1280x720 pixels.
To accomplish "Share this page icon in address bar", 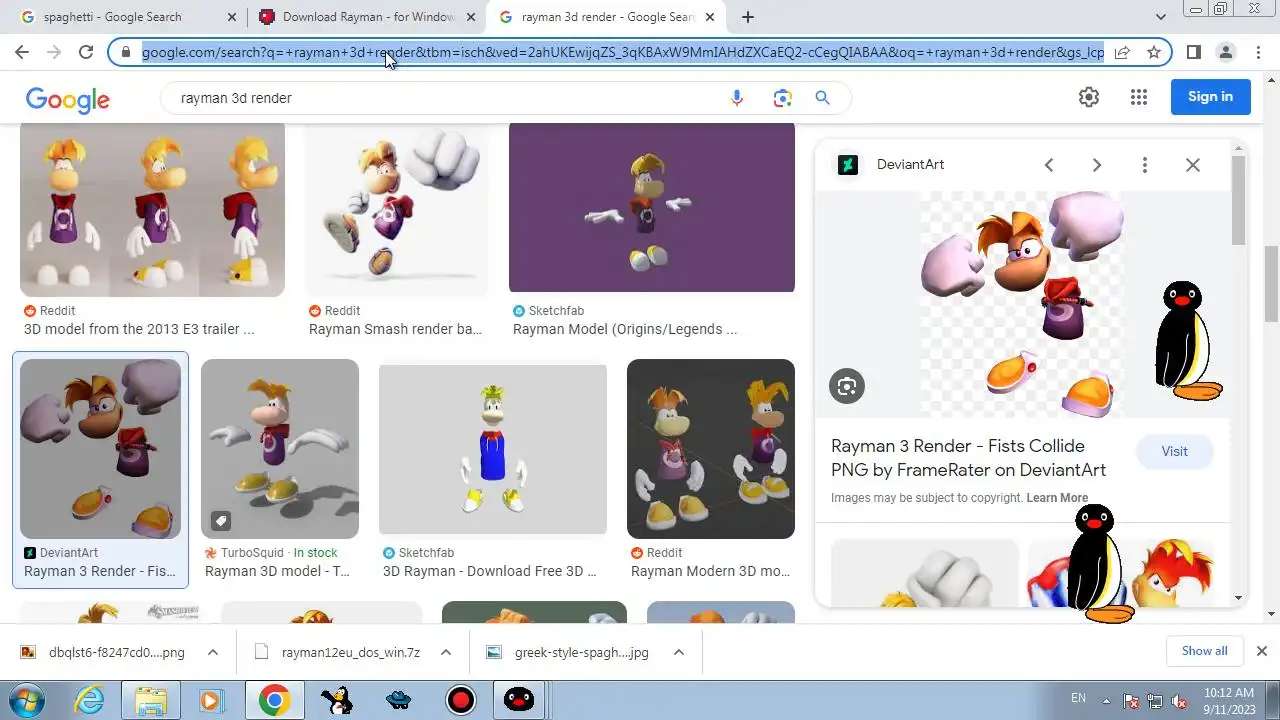I will click(1122, 52).
